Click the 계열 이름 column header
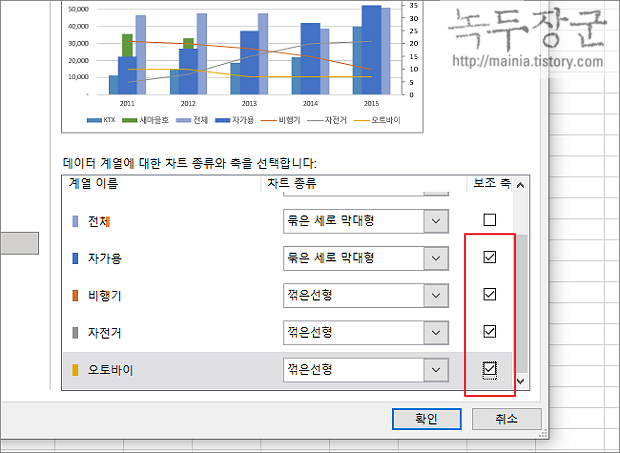The height and width of the screenshot is (453, 620). [93, 183]
